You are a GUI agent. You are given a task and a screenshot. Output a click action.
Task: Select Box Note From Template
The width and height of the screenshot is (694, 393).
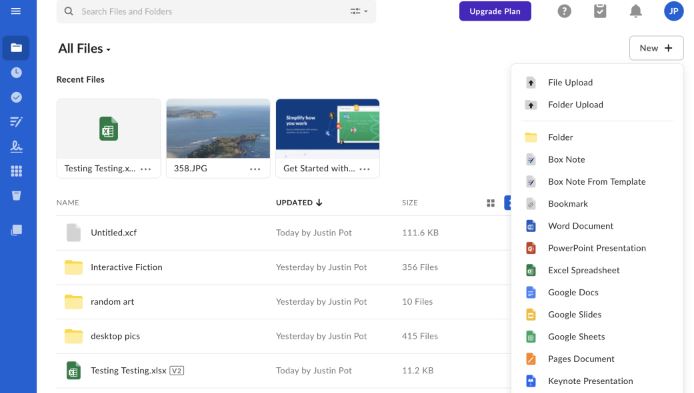597,181
